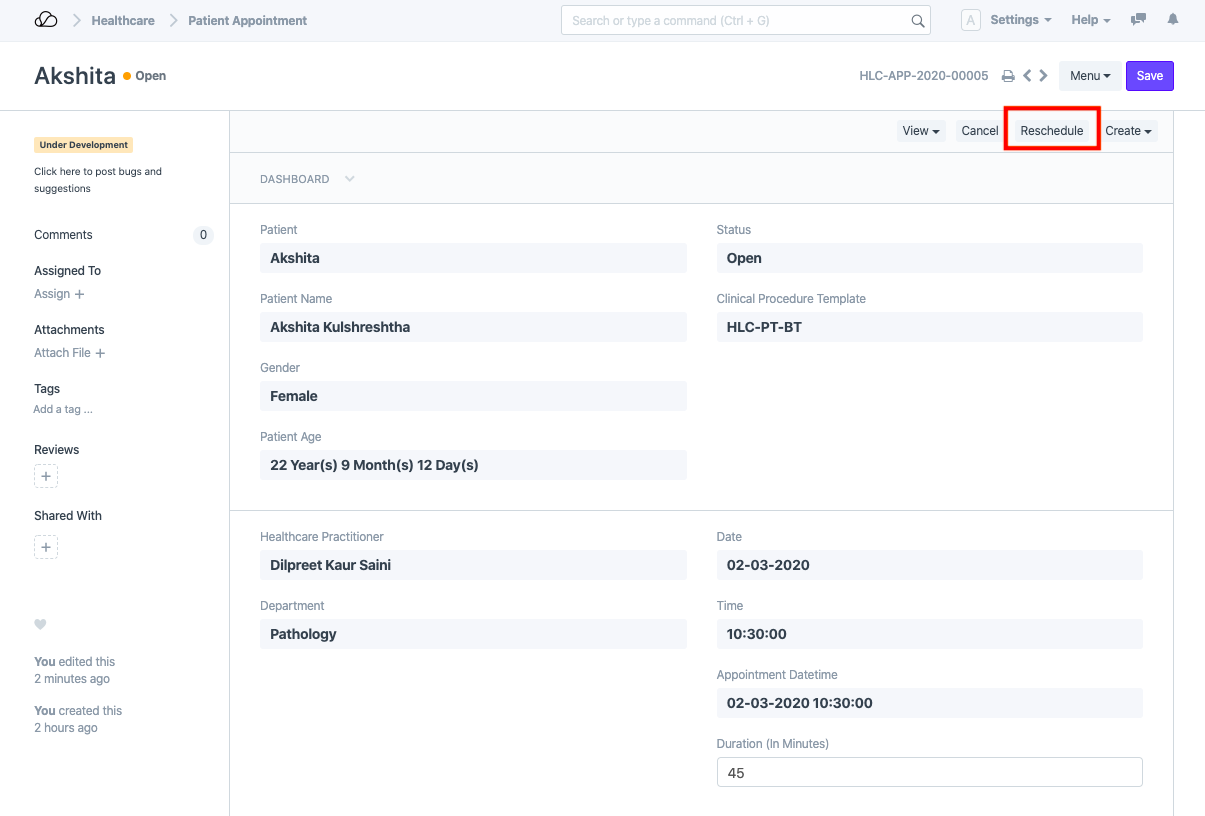Expand the Dashboard section
Screen dimensions: 1205x816
[307, 179]
